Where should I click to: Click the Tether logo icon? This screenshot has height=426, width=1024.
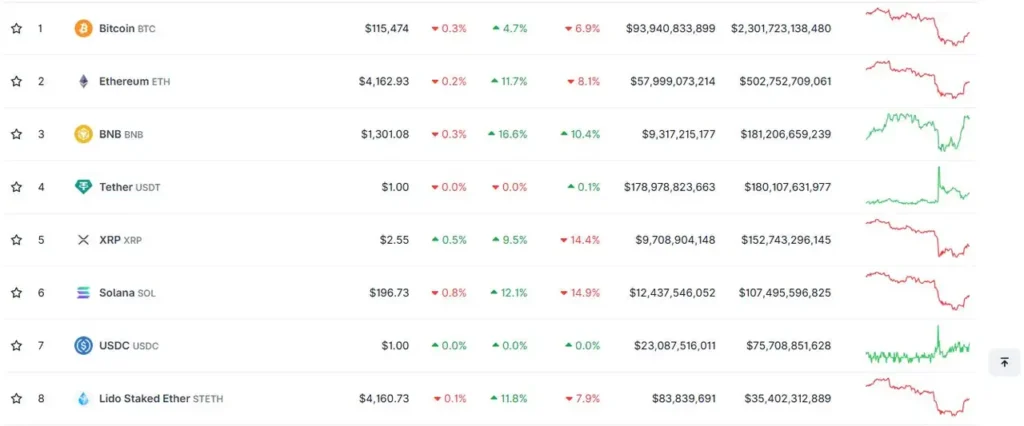pyautogui.click(x=83, y=187)
